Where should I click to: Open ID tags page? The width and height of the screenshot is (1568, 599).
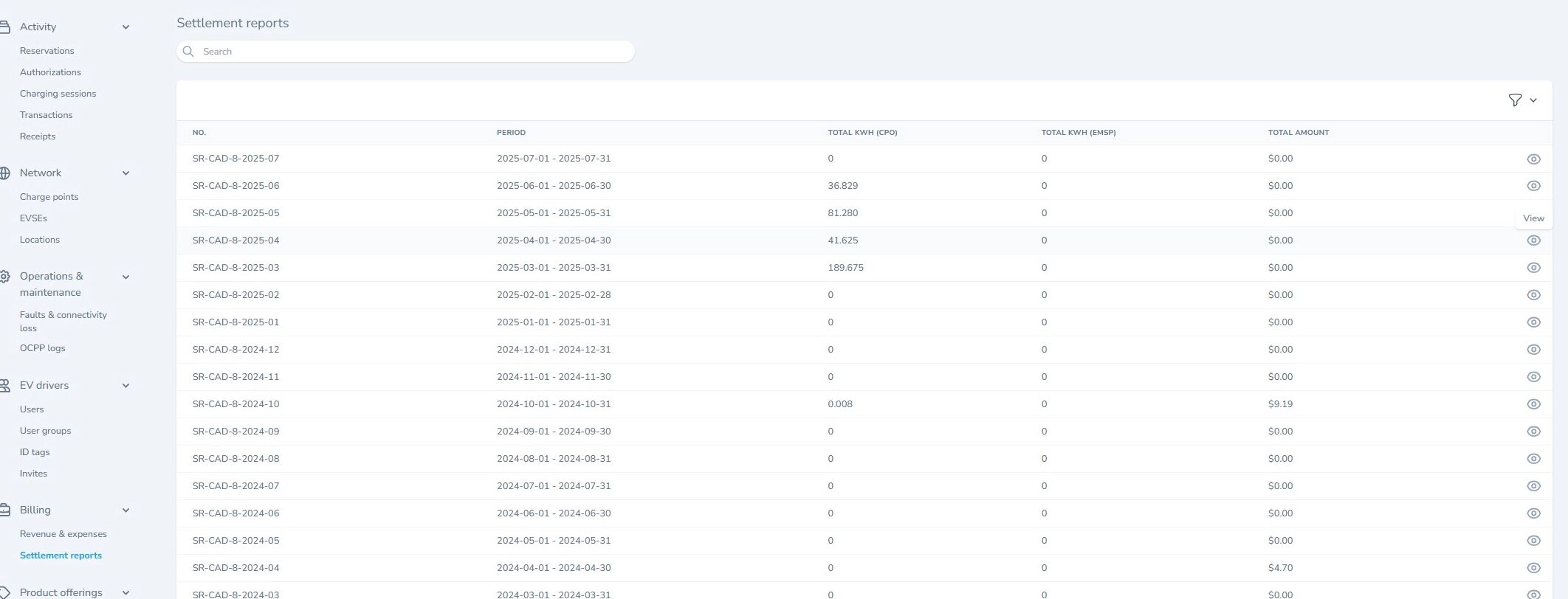tap(35, 452)
